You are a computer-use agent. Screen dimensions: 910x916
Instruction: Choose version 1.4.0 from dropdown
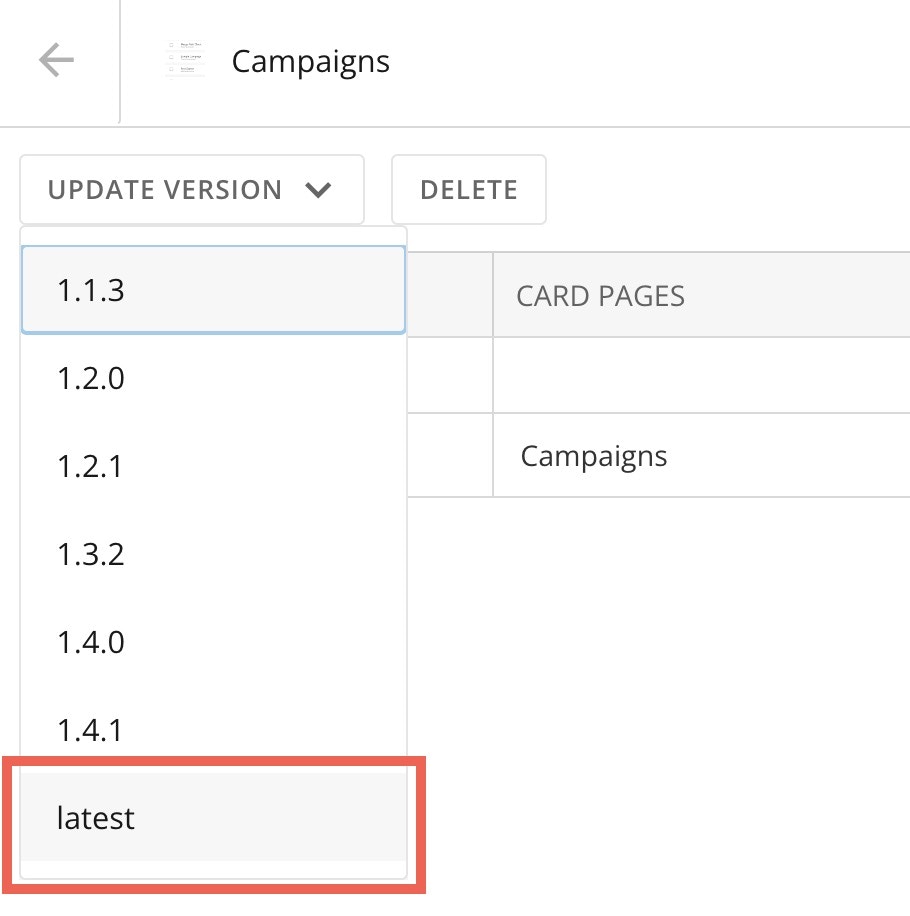coord(213,642)
